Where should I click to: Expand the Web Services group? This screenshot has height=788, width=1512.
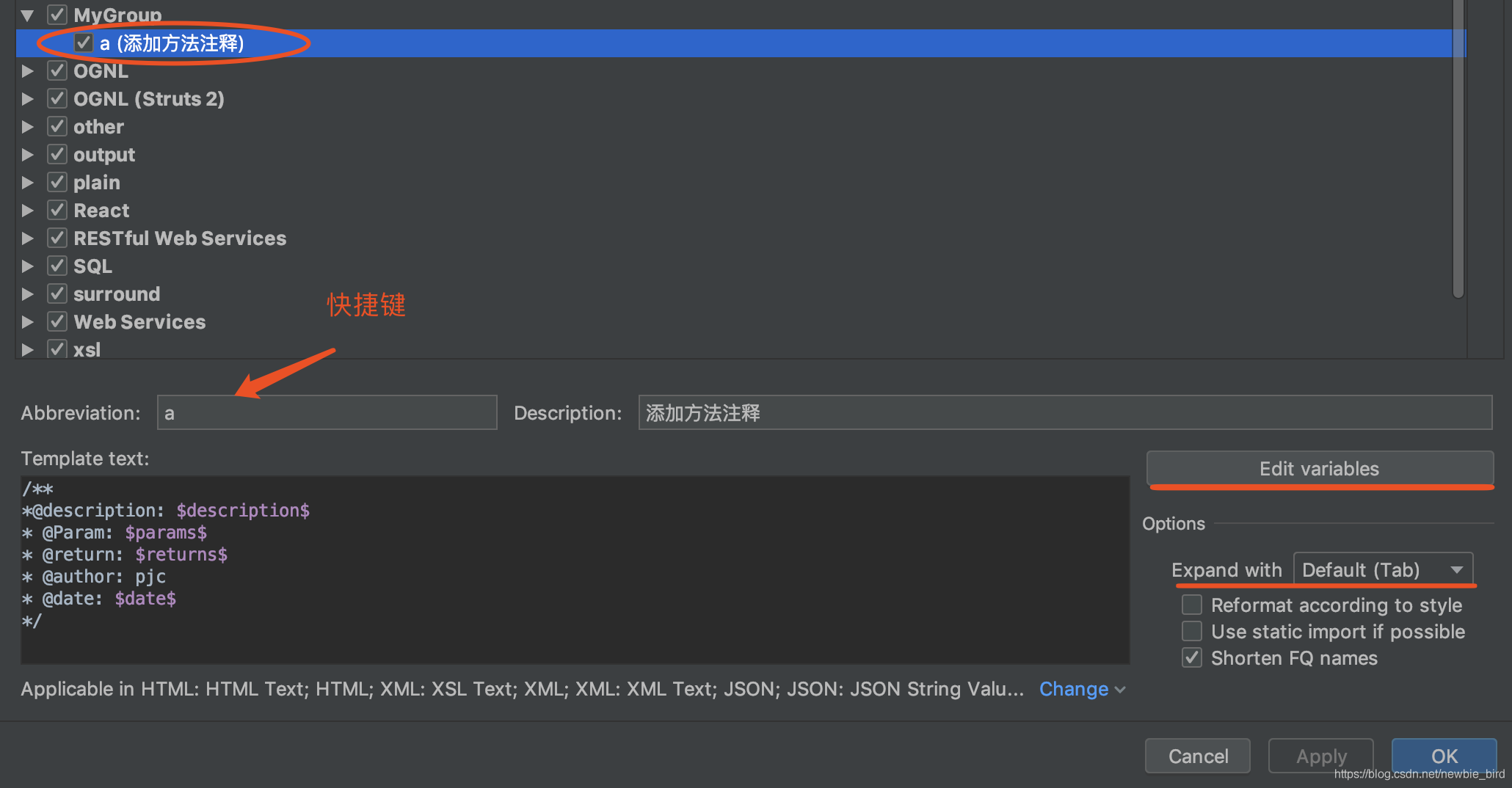[28, 322]
